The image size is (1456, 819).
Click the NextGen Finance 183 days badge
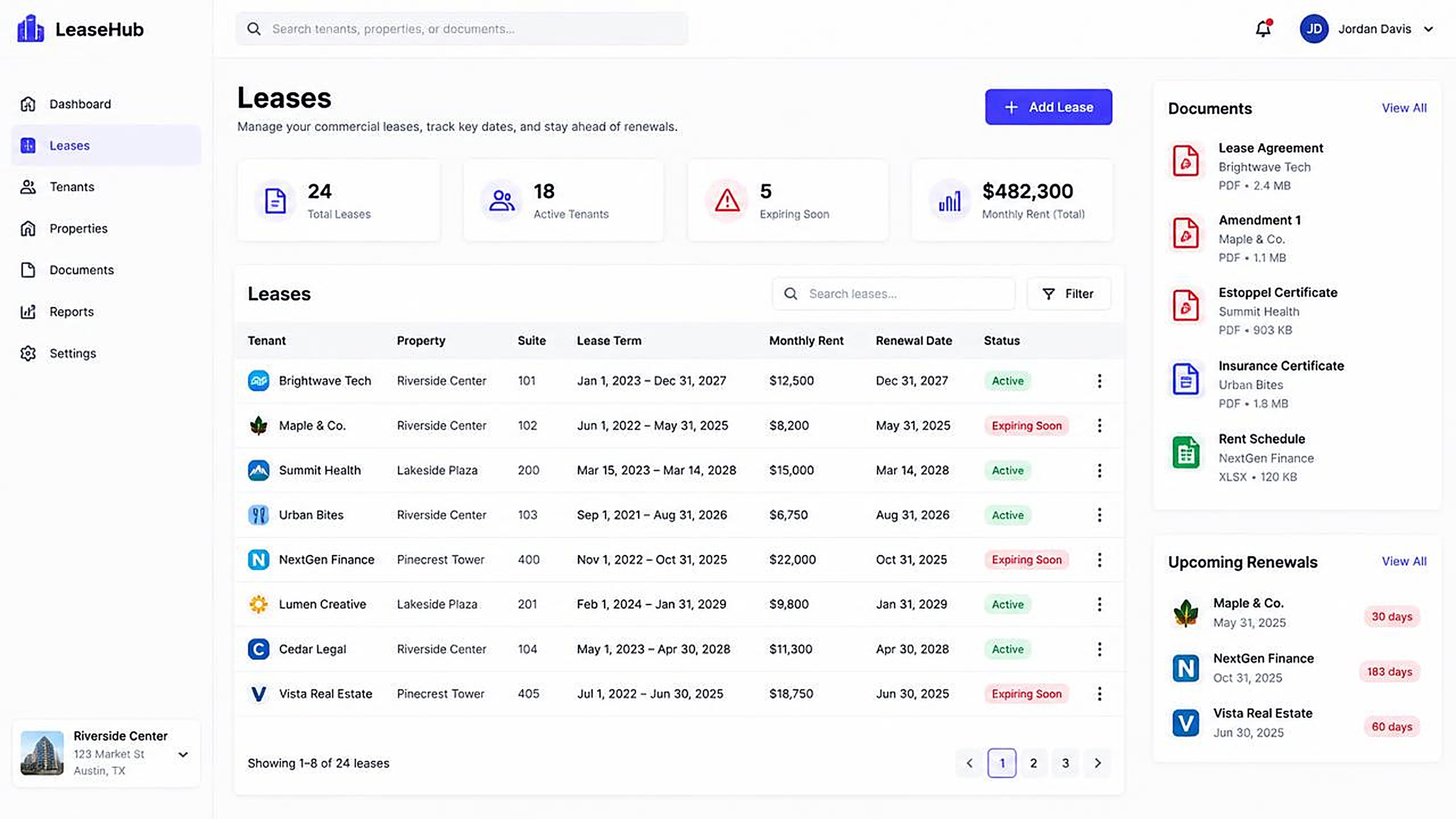coord(1389,672)
